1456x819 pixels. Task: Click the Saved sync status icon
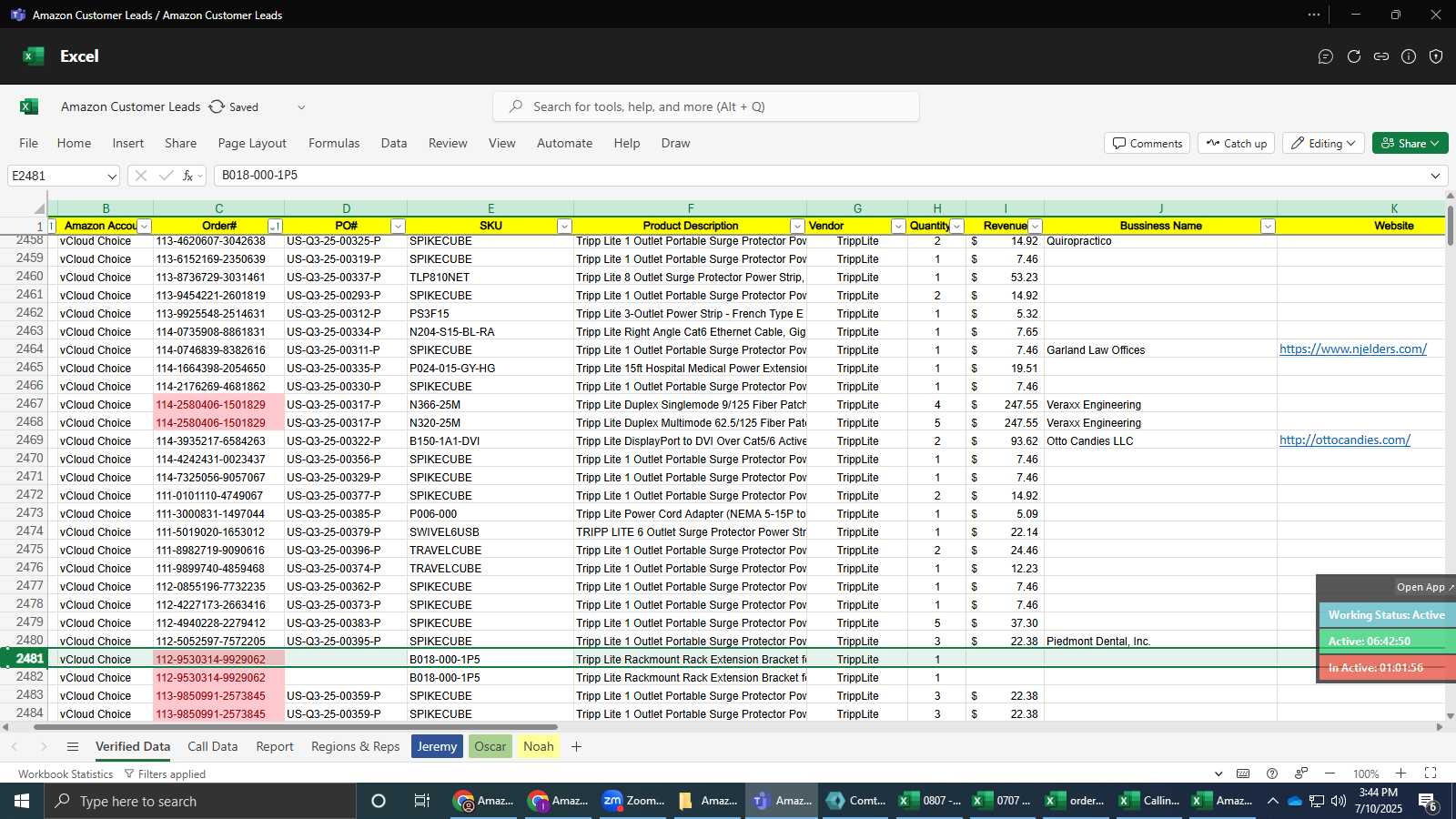point(217,106)
